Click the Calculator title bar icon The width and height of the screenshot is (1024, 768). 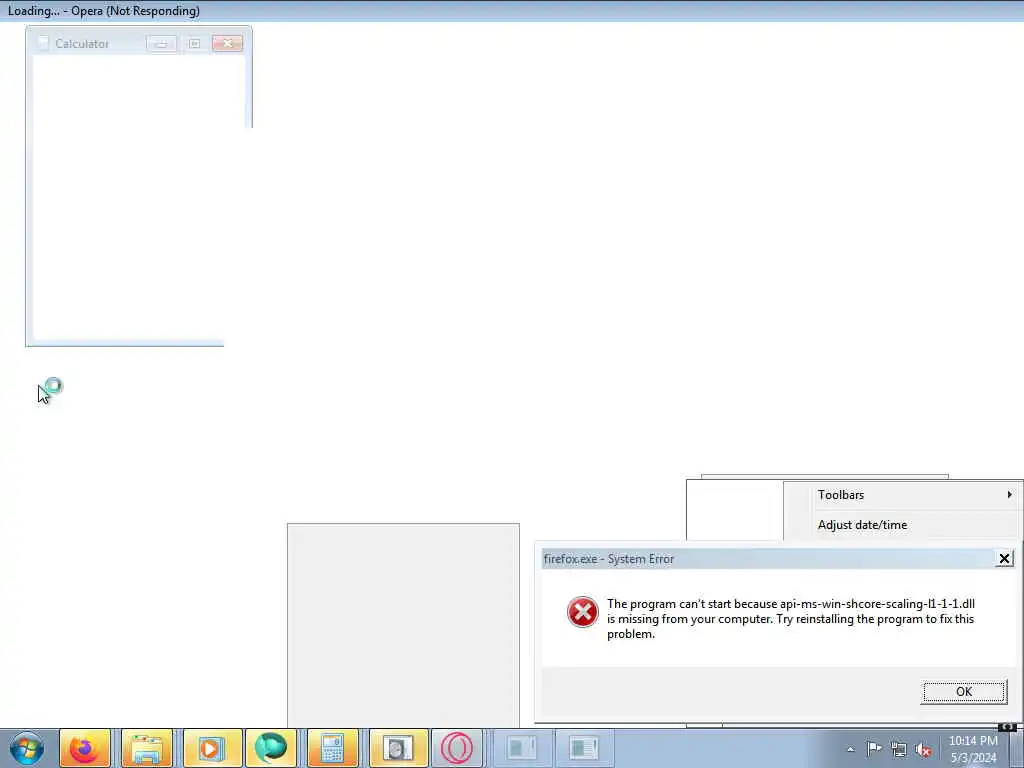[43, 43]
